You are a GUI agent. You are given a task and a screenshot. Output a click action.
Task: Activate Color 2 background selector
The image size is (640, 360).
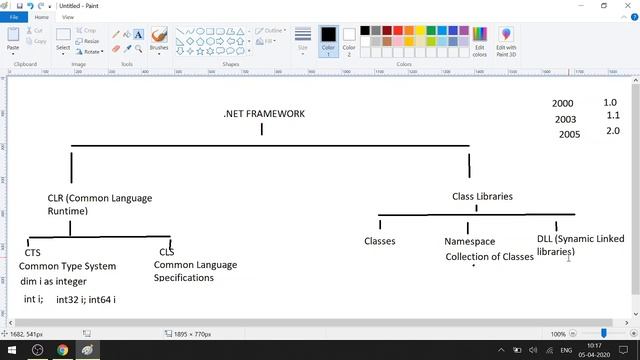349,42
